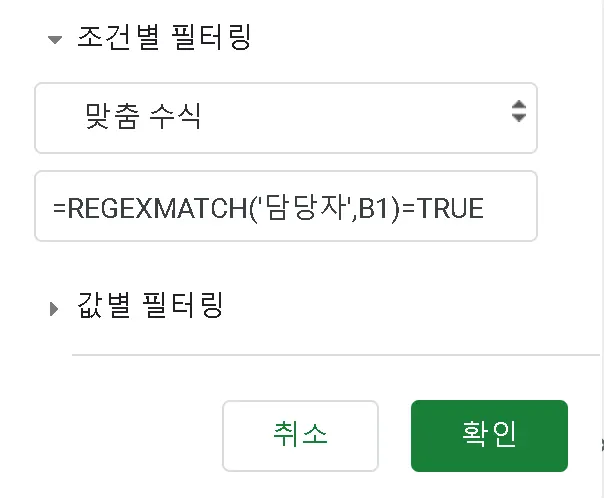Viewport: 604px width, 498px height.
Task: Click the equals sign starting the formula
Action: tap(59, 208)
